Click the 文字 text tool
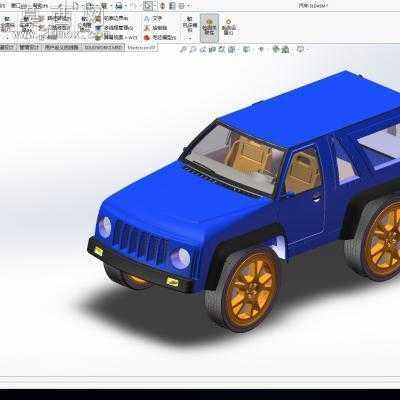The image size is (400, 400). click(x=153, y=19)
